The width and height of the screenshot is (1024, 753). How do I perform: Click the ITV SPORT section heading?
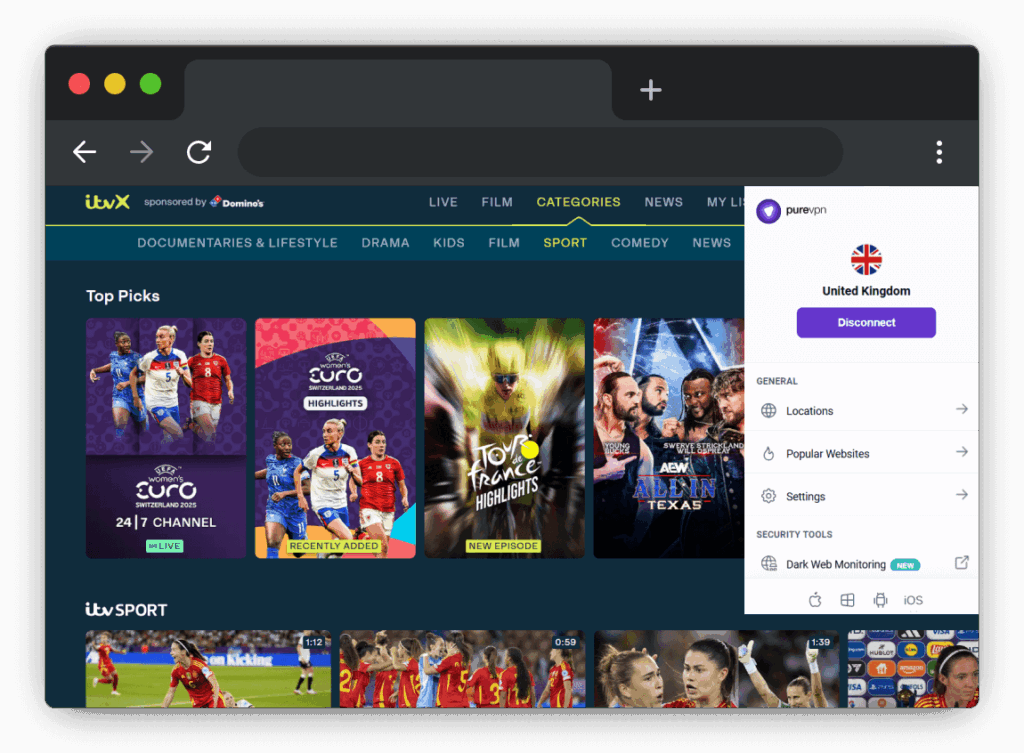(x=126, y=609)
